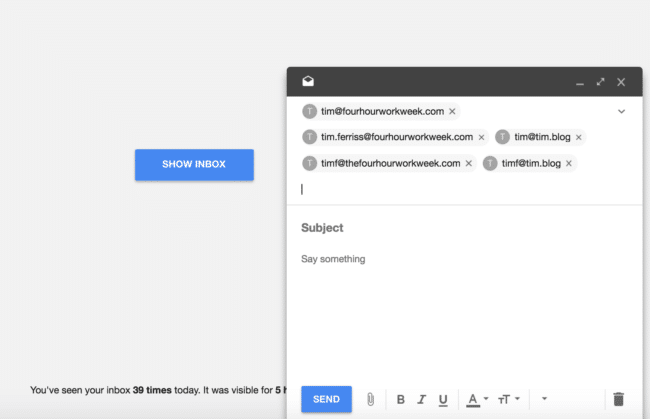The image size is (650, 419).
Task: Remove timf@thefourhourworkweek.com recipient
Action: 468,163
